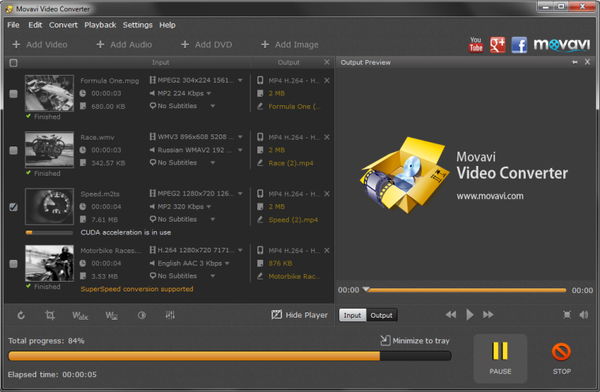This screenshot has height=392, width=600.
Task: Expand WMV3 896x608 video track dropdown
Action: [240, 137]
